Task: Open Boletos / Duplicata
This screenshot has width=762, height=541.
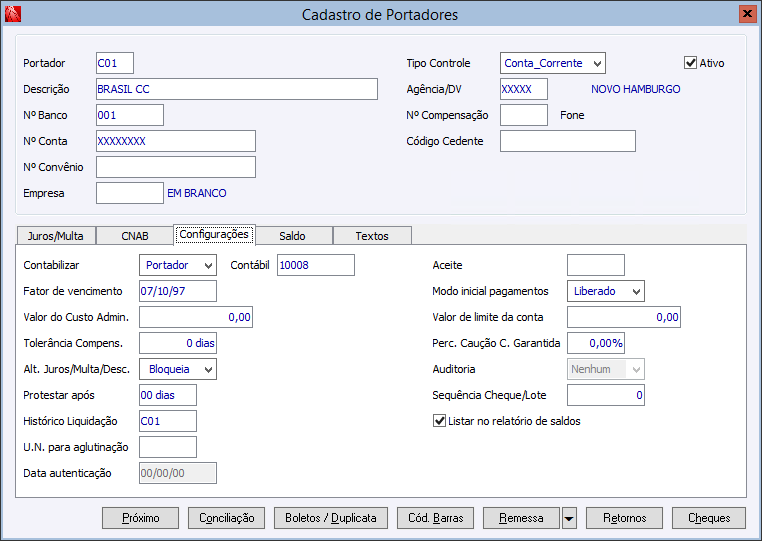Action: tap(331, 518)
